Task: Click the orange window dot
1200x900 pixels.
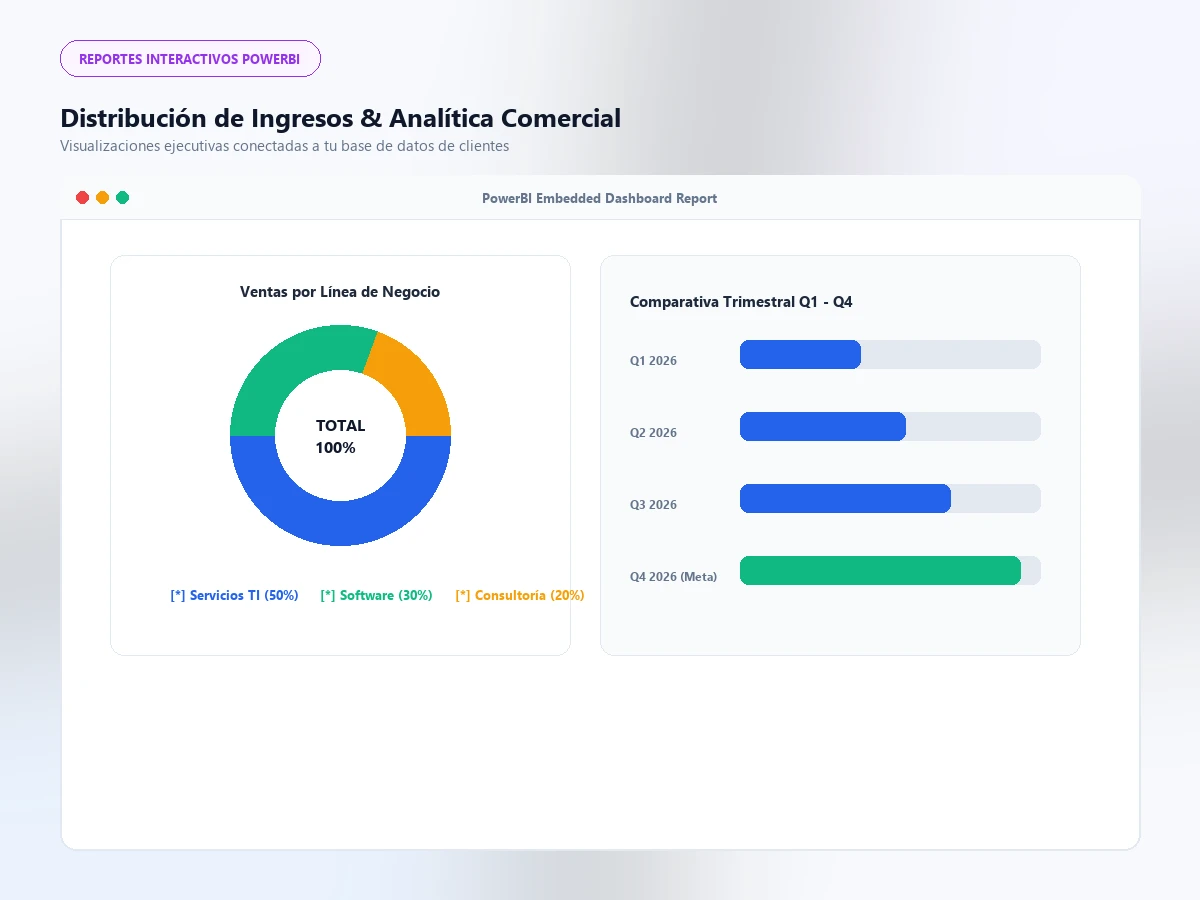Action: (x=102, y=198)
